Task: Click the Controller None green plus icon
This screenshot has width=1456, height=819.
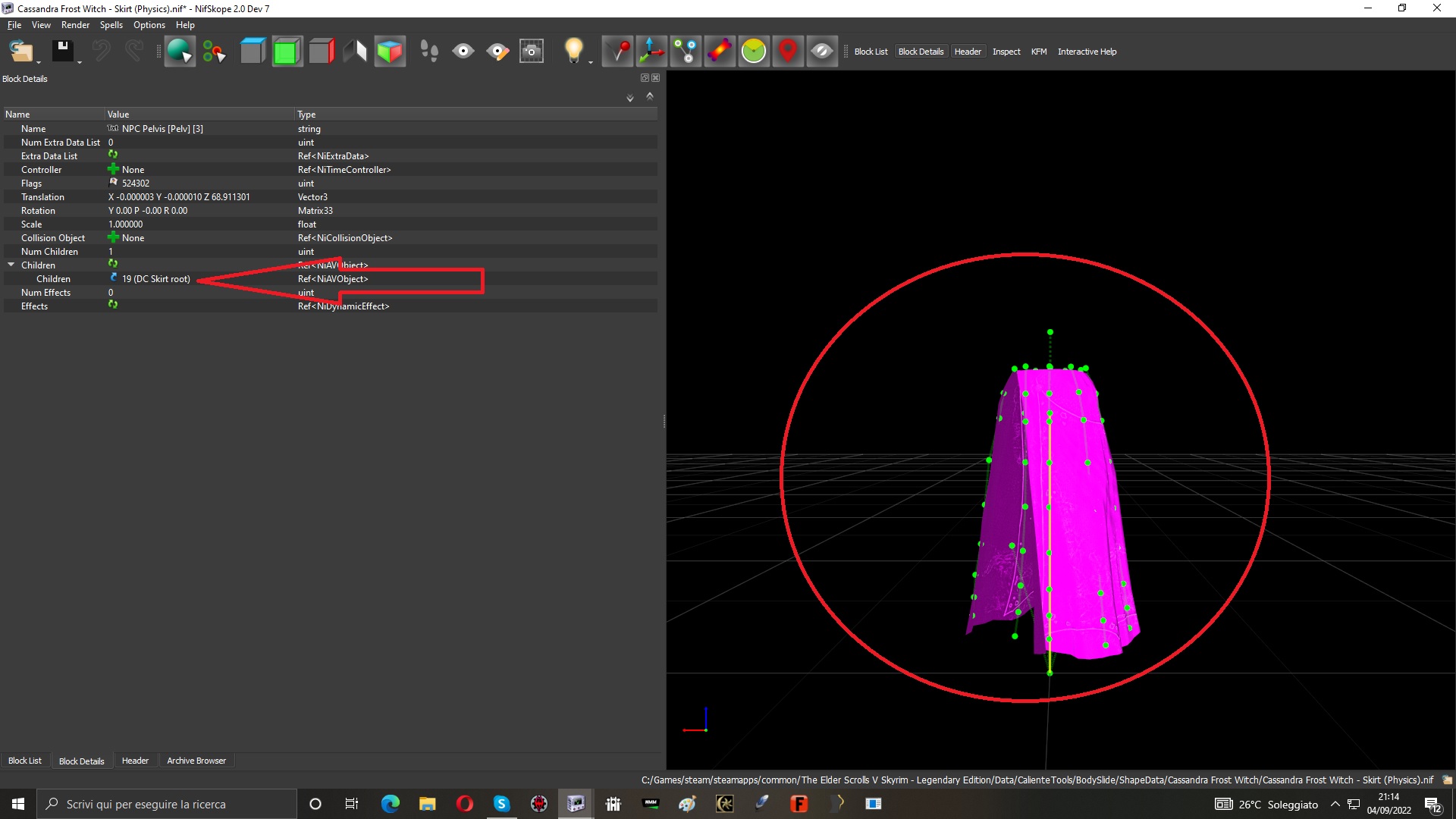Action: click(x=114, y=169)
